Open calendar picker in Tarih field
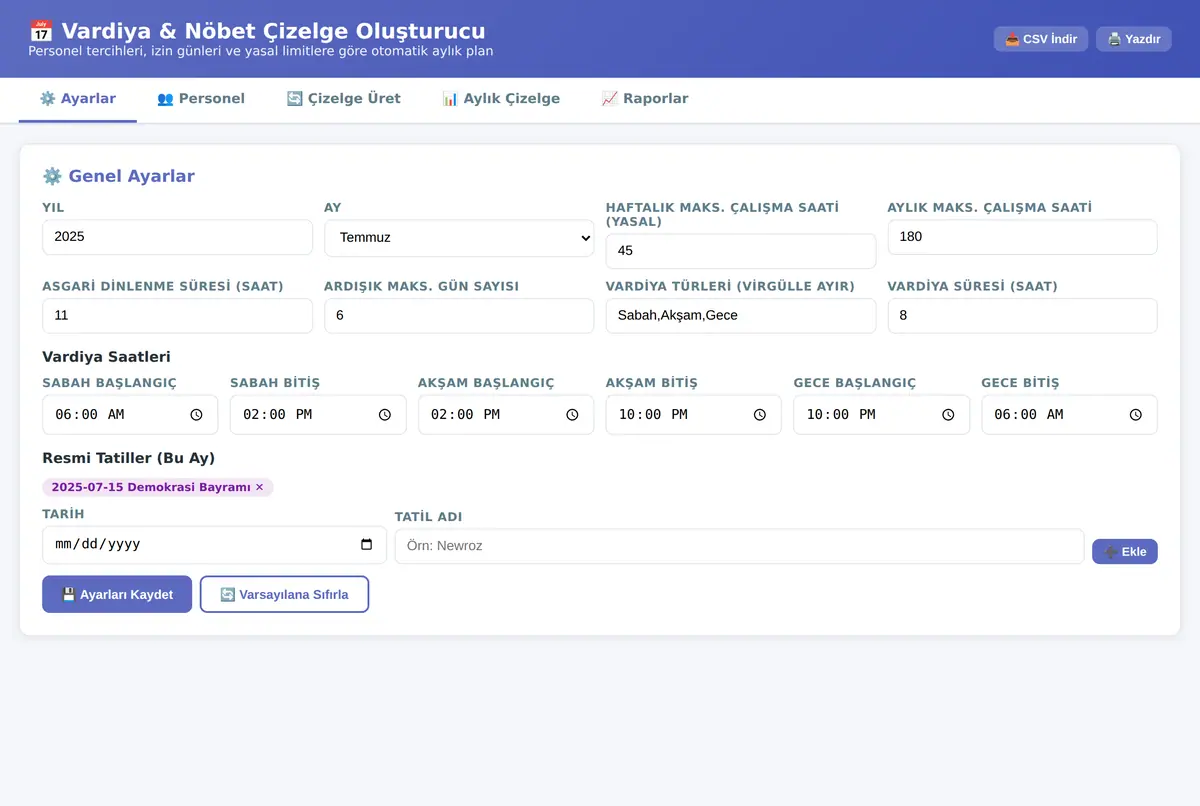This screenshot has height=806, width=1200. click(x=367, y=545)
